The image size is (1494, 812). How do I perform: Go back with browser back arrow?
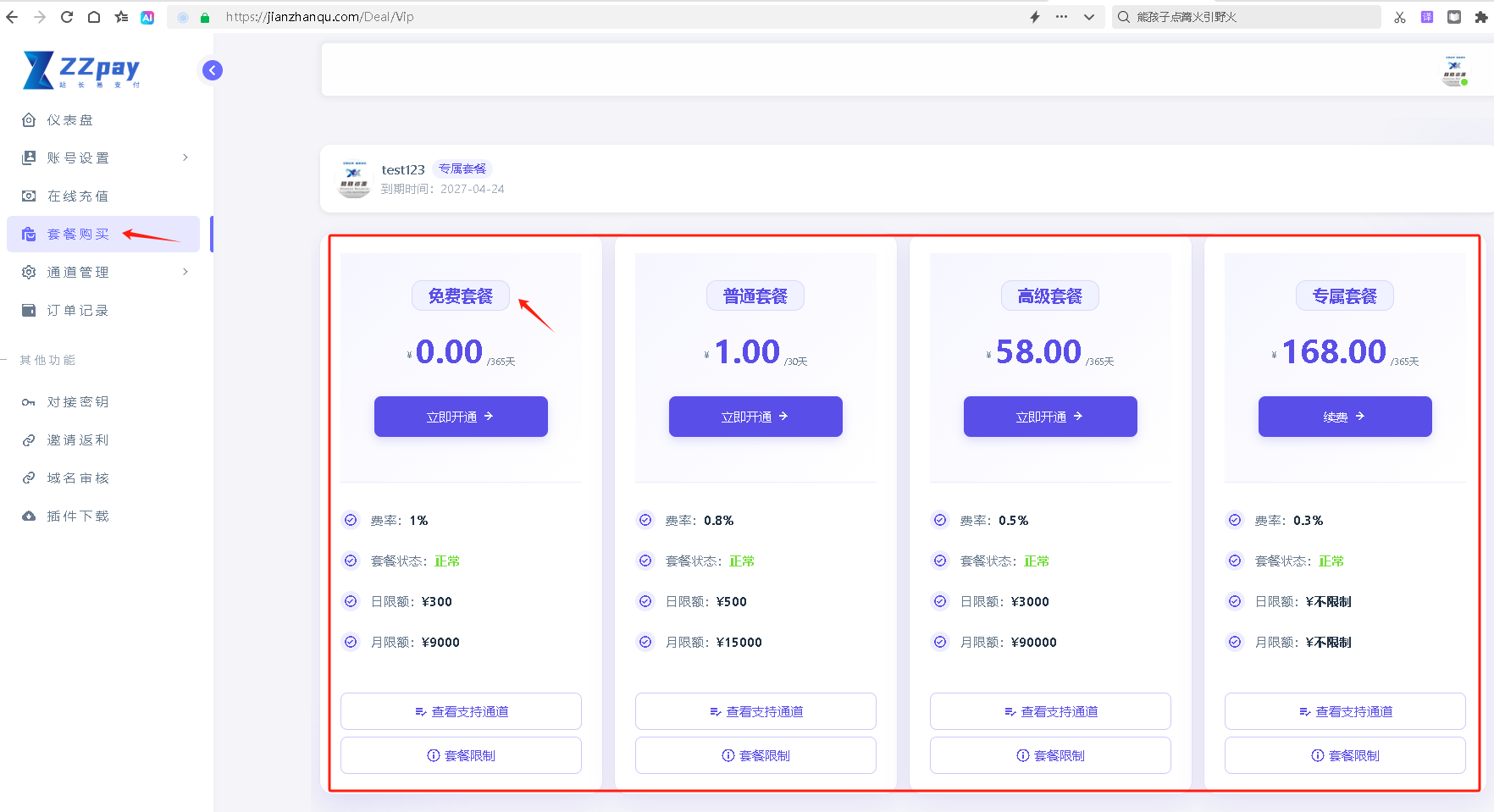pos(12,17)
